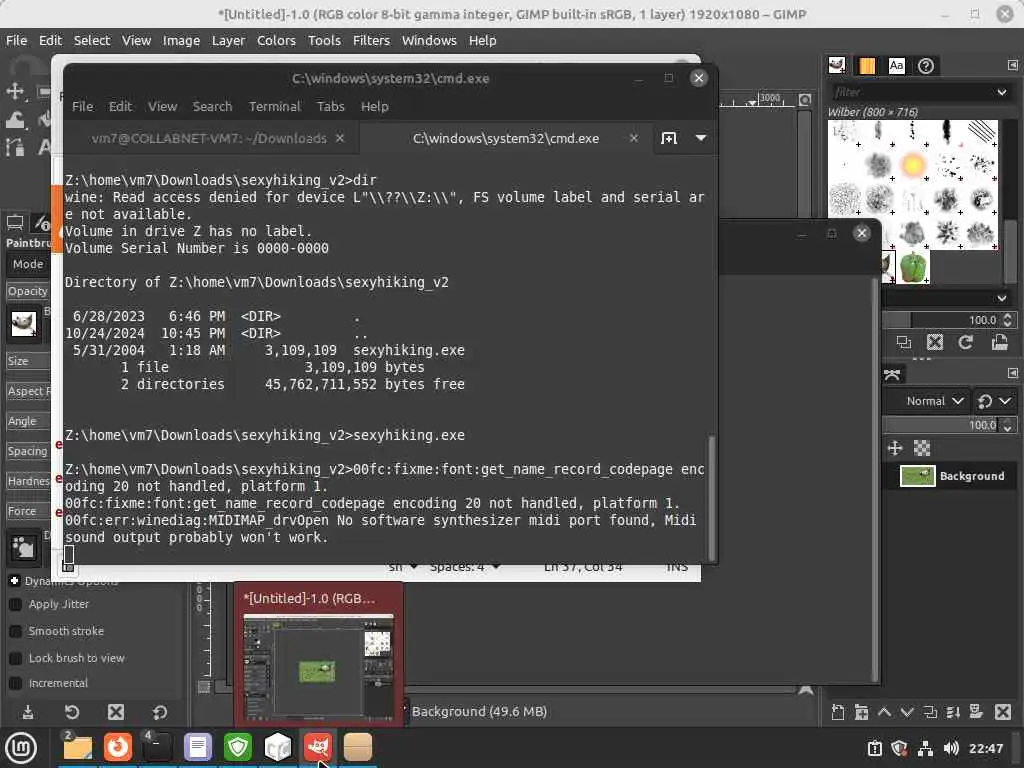Merge down layer icon
This screenshot has height=768, width=1024.
click(953, 712)
